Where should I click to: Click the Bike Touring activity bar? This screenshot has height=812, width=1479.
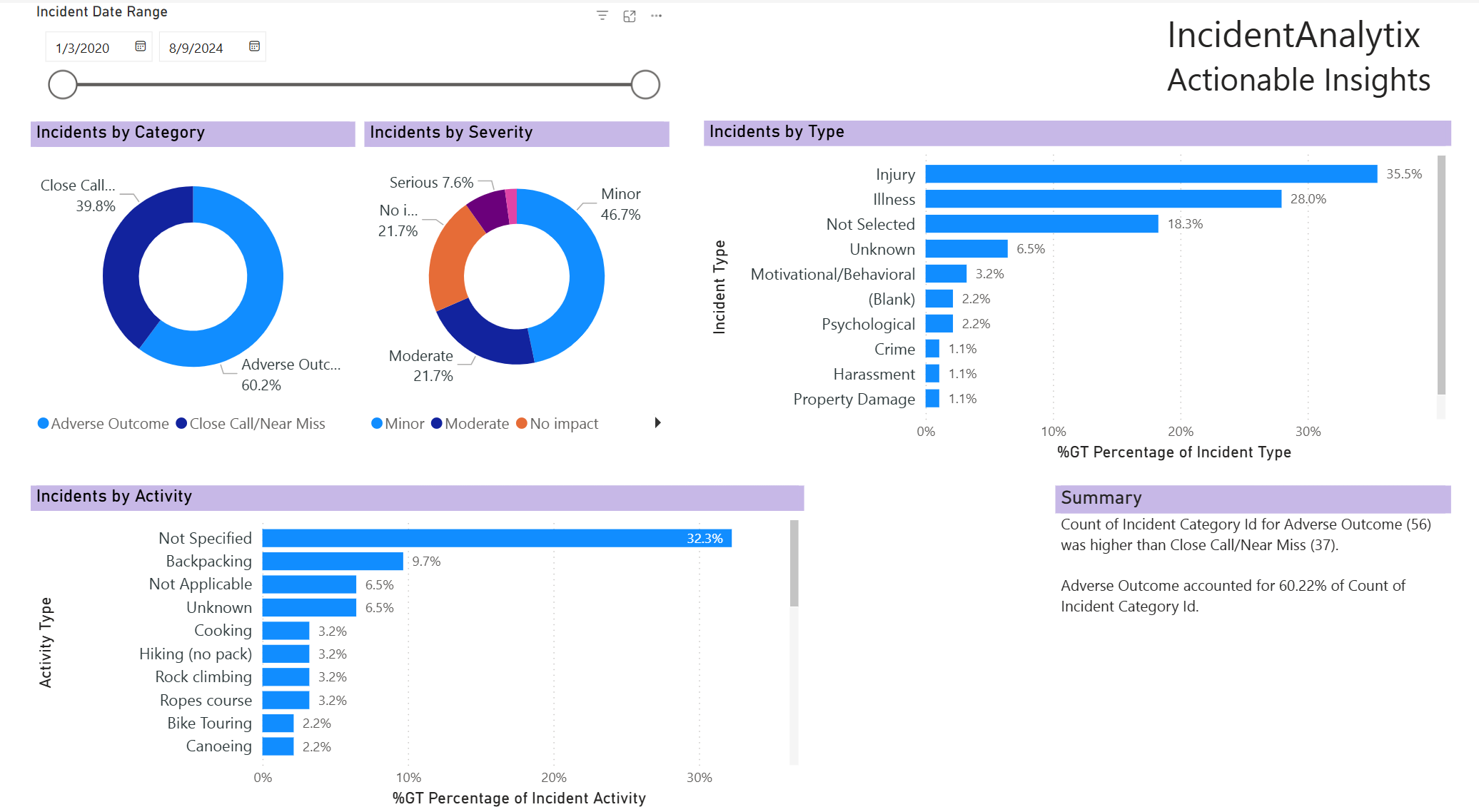click(278, 723)
